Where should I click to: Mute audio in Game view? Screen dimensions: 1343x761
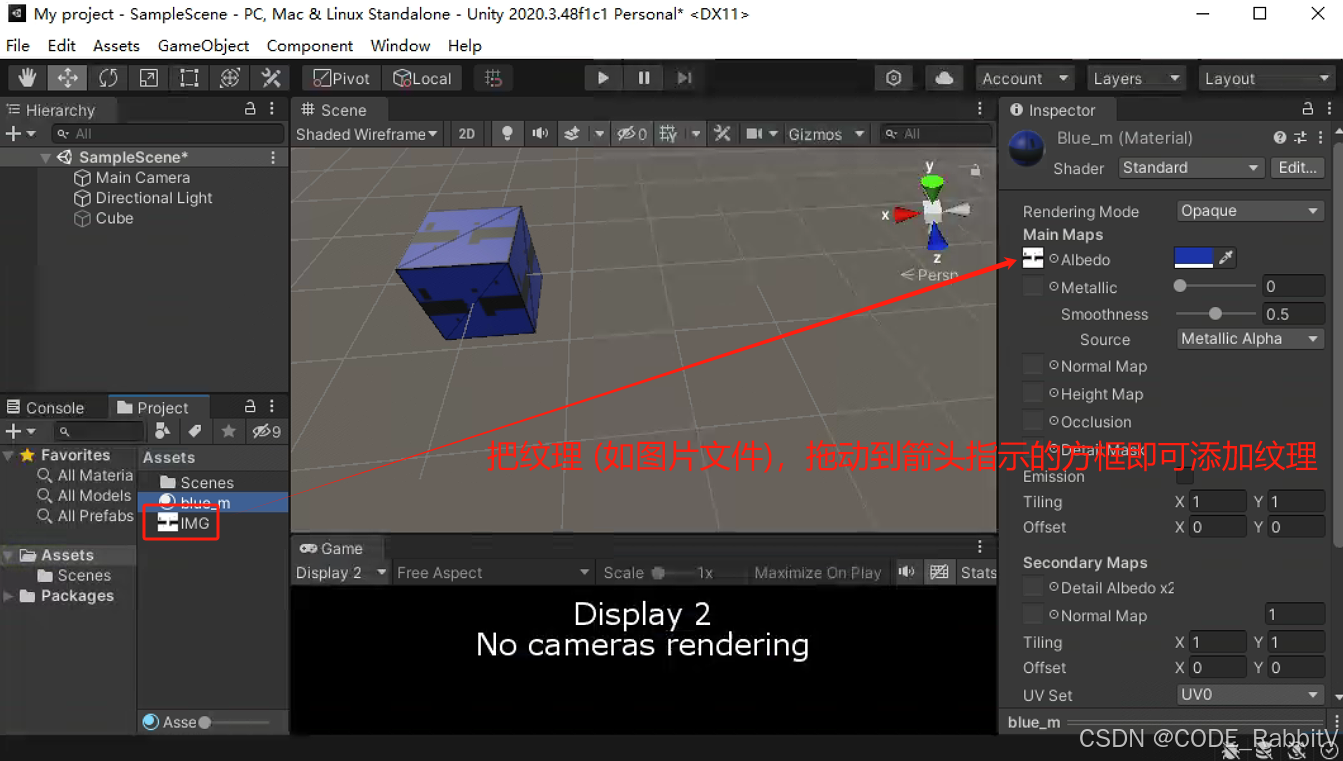tap(906, 572)
